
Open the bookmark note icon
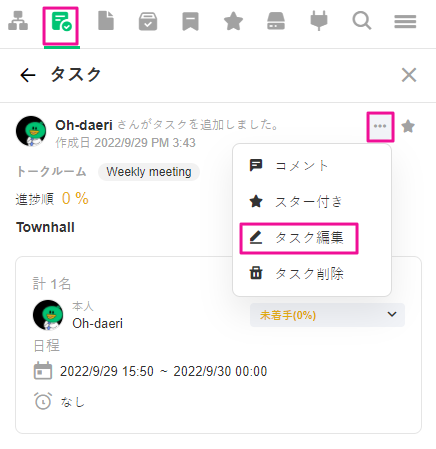pyautogui.click(x=190, y=22)
